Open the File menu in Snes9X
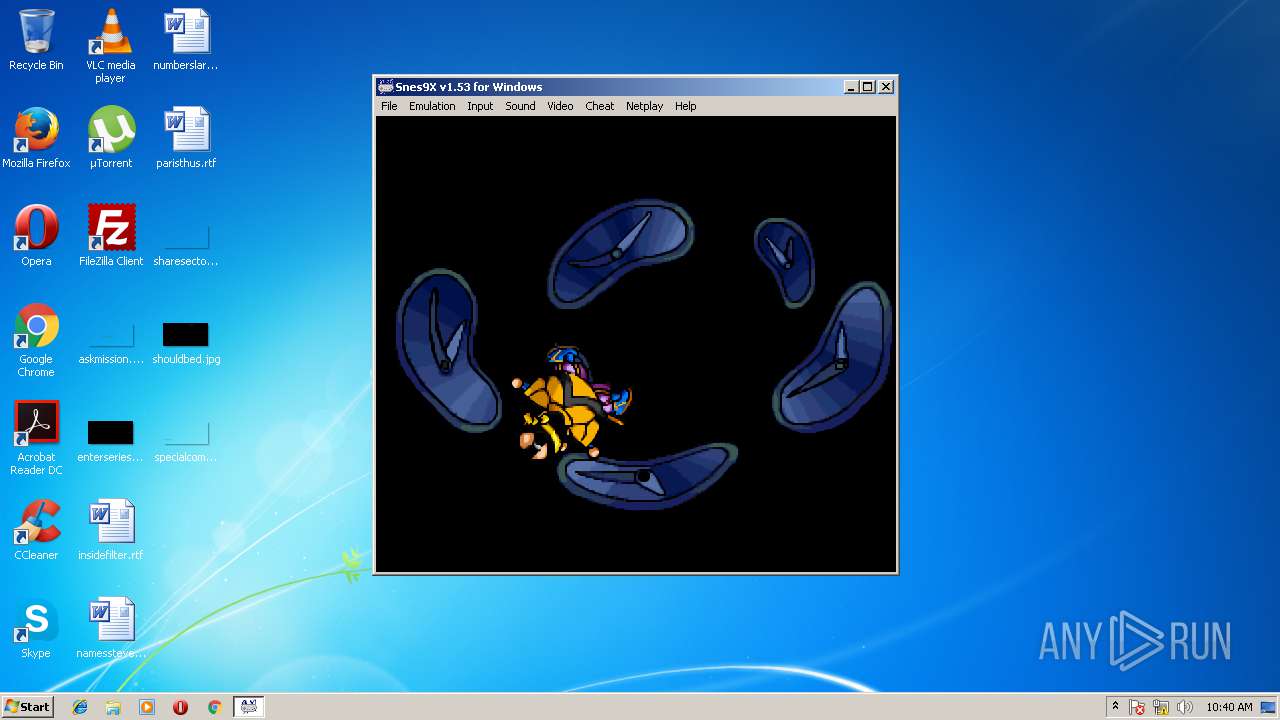The image size is (1280, 720). coord(389,106)
